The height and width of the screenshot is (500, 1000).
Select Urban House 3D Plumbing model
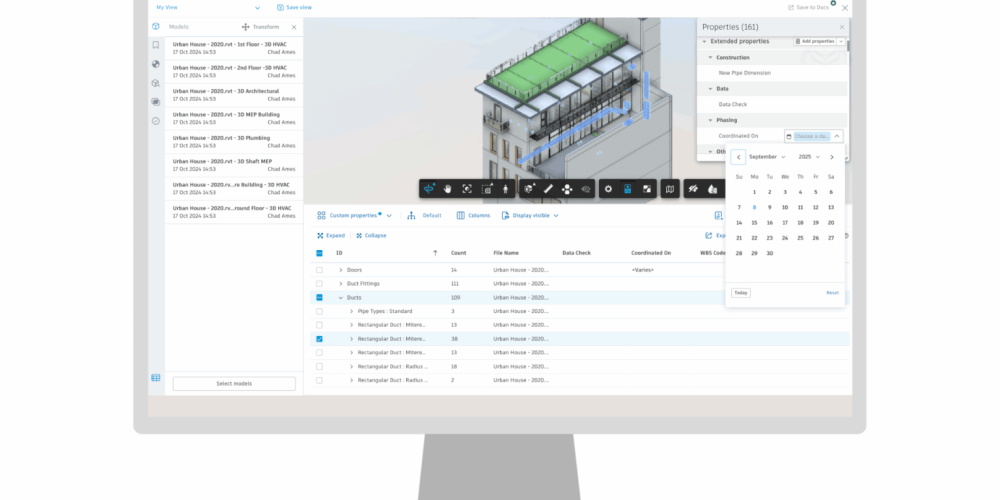234,142
